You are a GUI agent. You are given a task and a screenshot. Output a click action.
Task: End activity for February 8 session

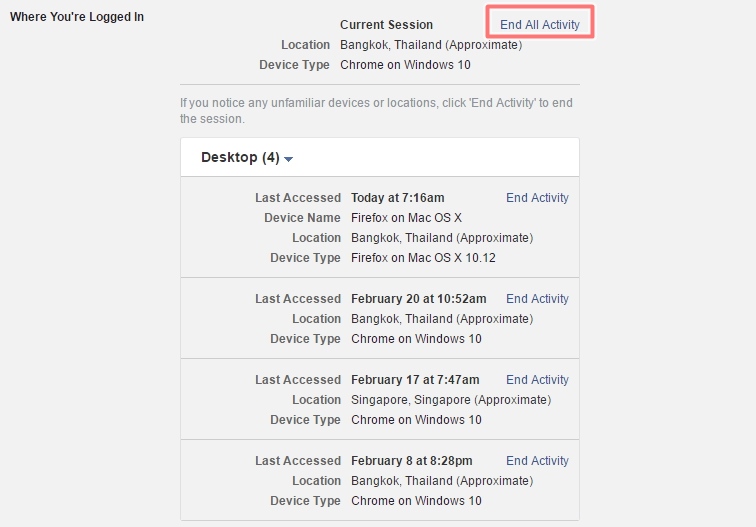tap(537, 461)
